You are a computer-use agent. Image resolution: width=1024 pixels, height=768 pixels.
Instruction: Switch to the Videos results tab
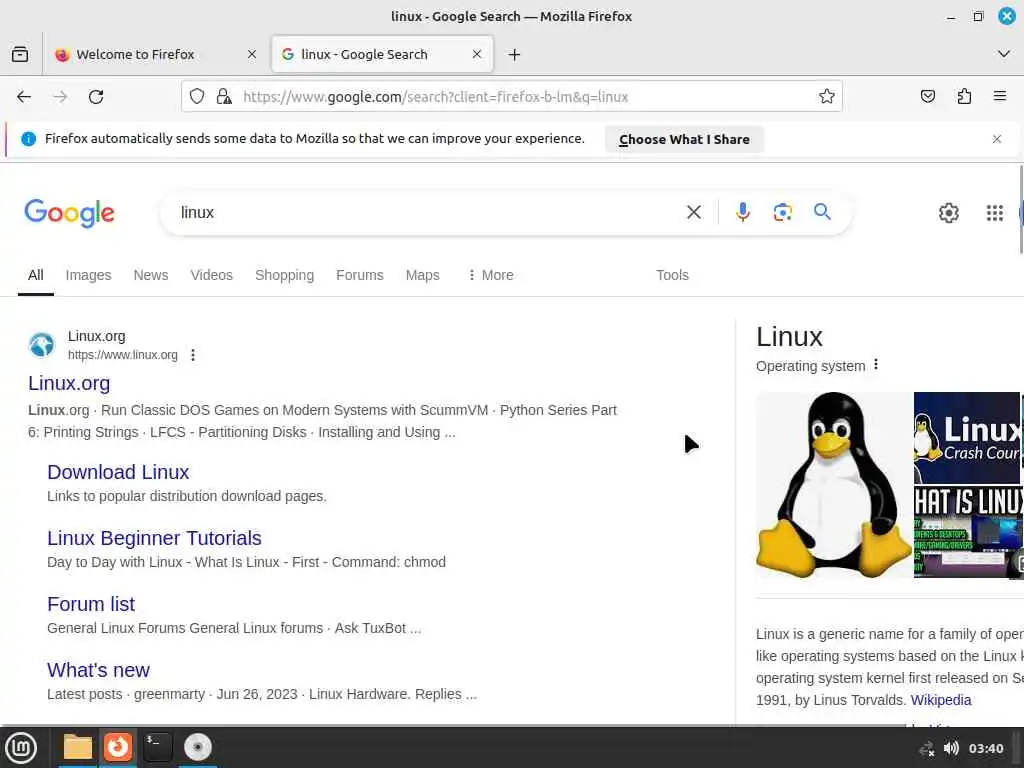click(x=212, y=275)
